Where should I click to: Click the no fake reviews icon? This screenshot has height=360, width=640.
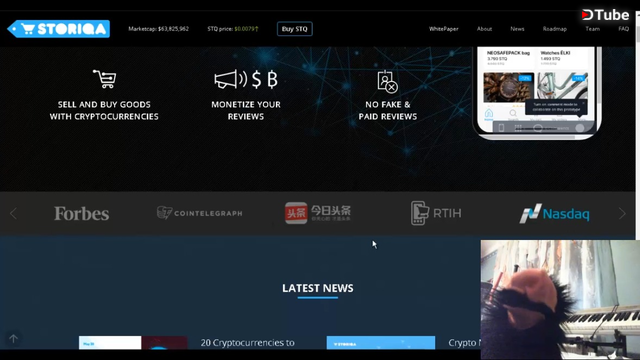[387, 82]
